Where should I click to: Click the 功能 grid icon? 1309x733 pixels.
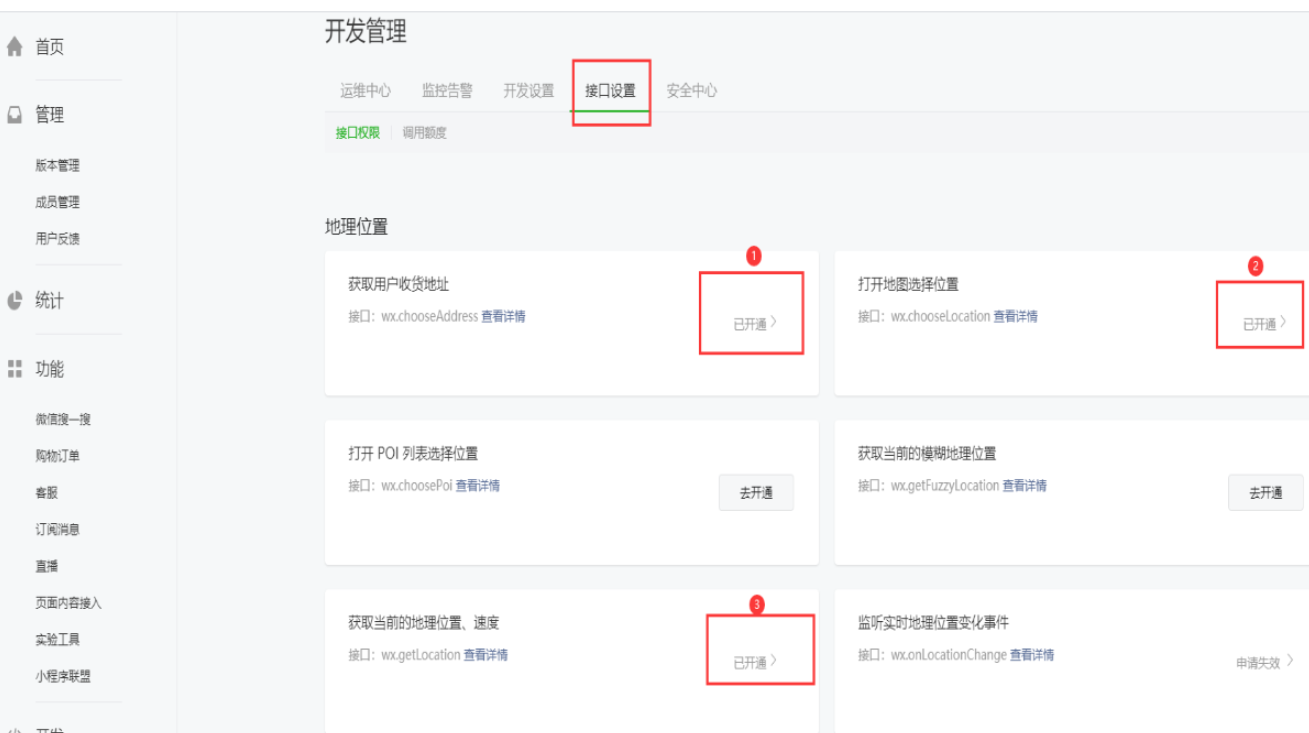pyautogui.click(x=14, y=369)
